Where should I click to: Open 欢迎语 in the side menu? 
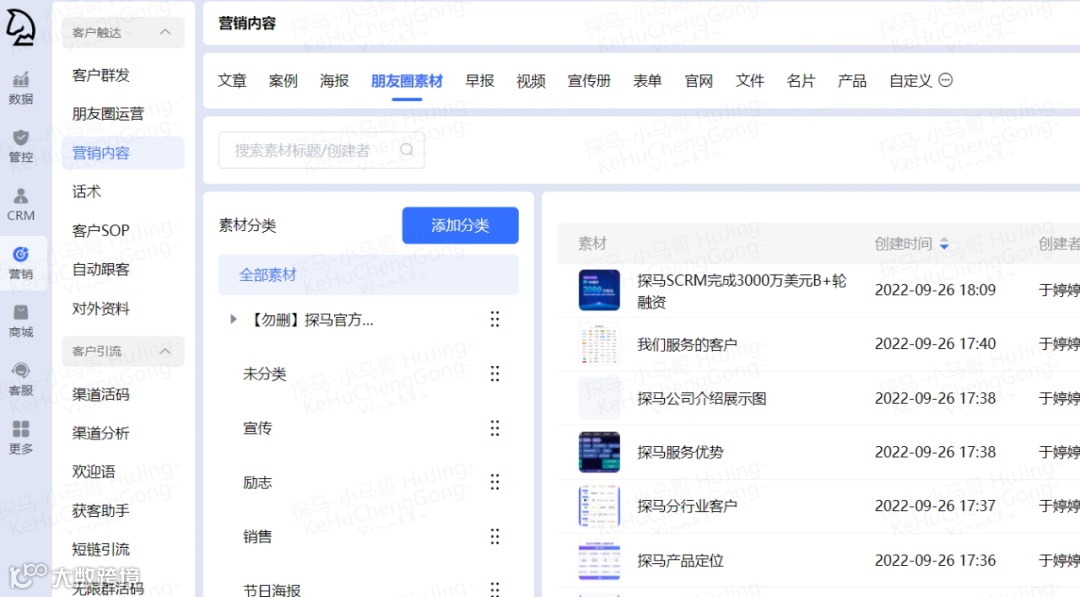point(94,472)
